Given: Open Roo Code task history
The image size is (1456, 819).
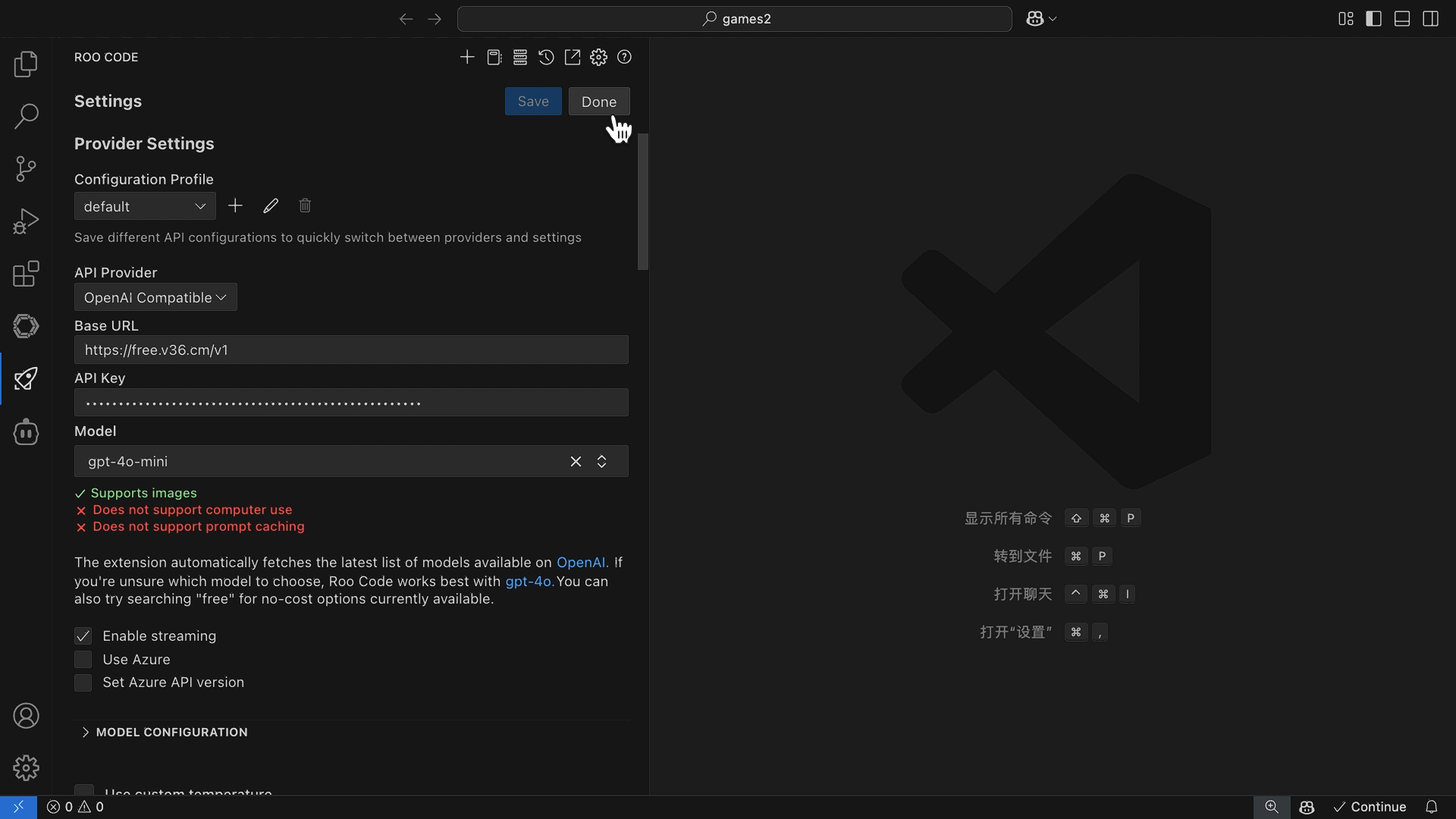Looking at the screenshot, I should tap(546, 57).
